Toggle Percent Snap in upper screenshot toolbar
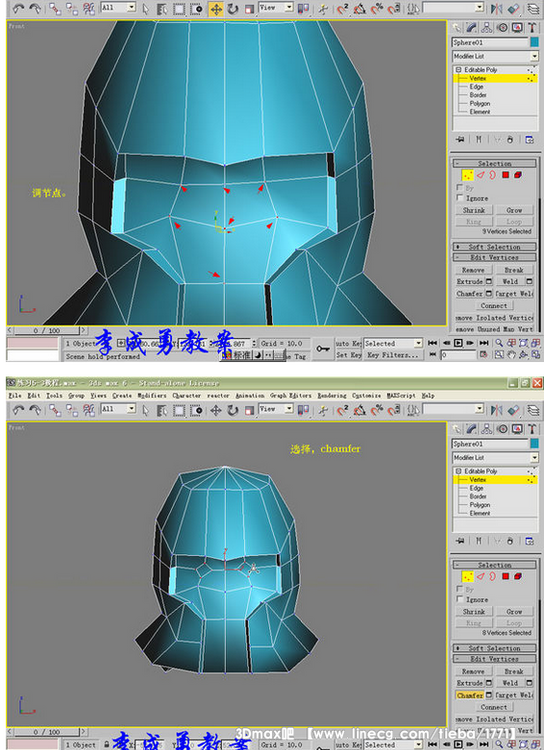Screen dimensions: 544x750 (377, 9)
